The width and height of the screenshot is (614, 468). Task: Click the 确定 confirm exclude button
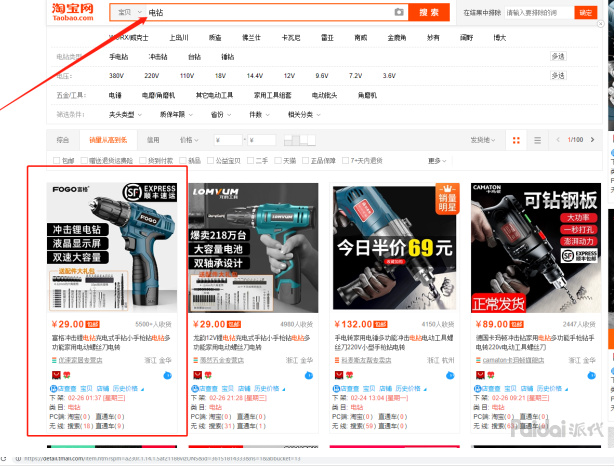click(x=585, y=13)
